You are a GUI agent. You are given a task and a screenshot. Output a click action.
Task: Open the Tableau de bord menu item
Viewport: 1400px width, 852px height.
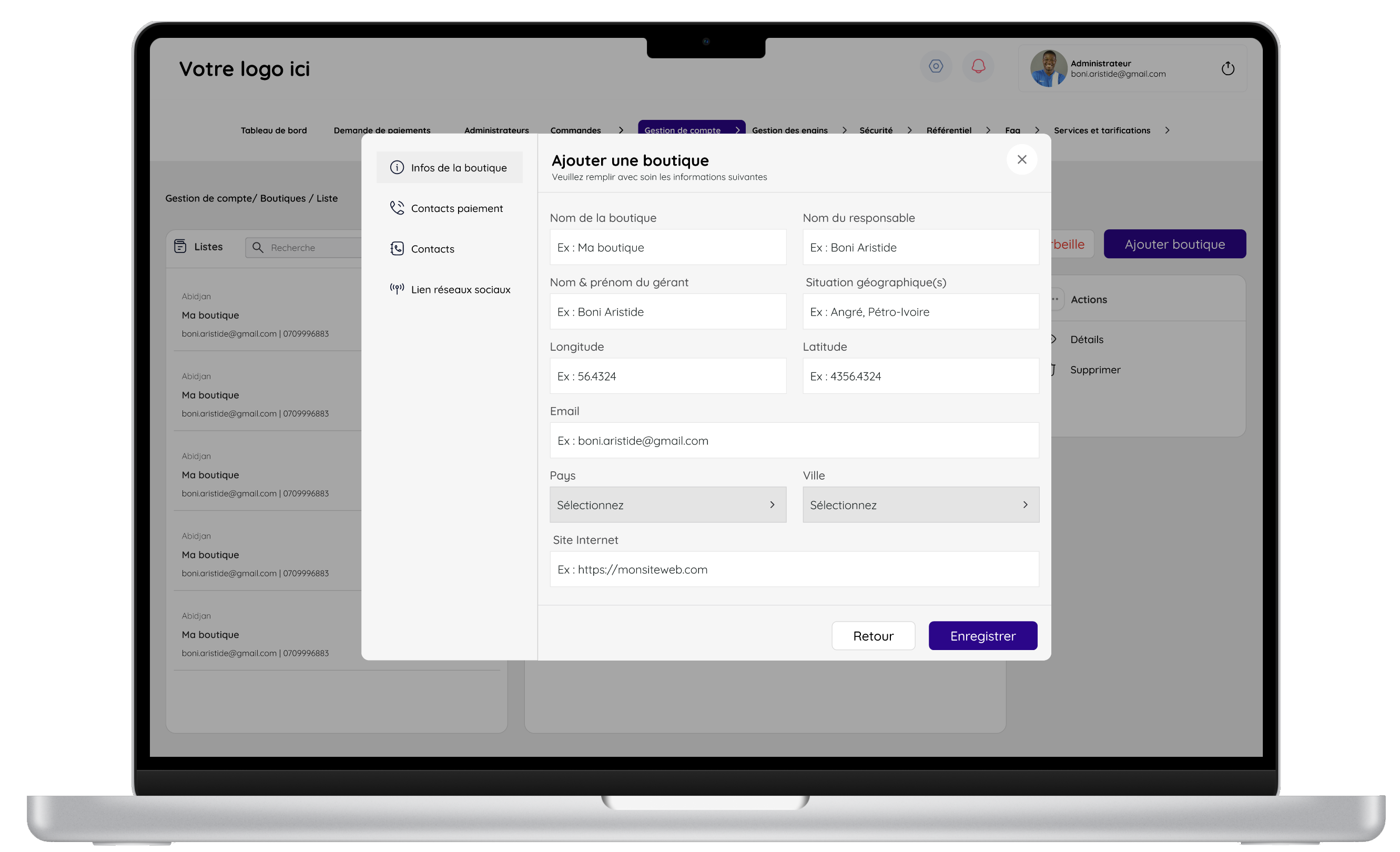tap(273, 130)
